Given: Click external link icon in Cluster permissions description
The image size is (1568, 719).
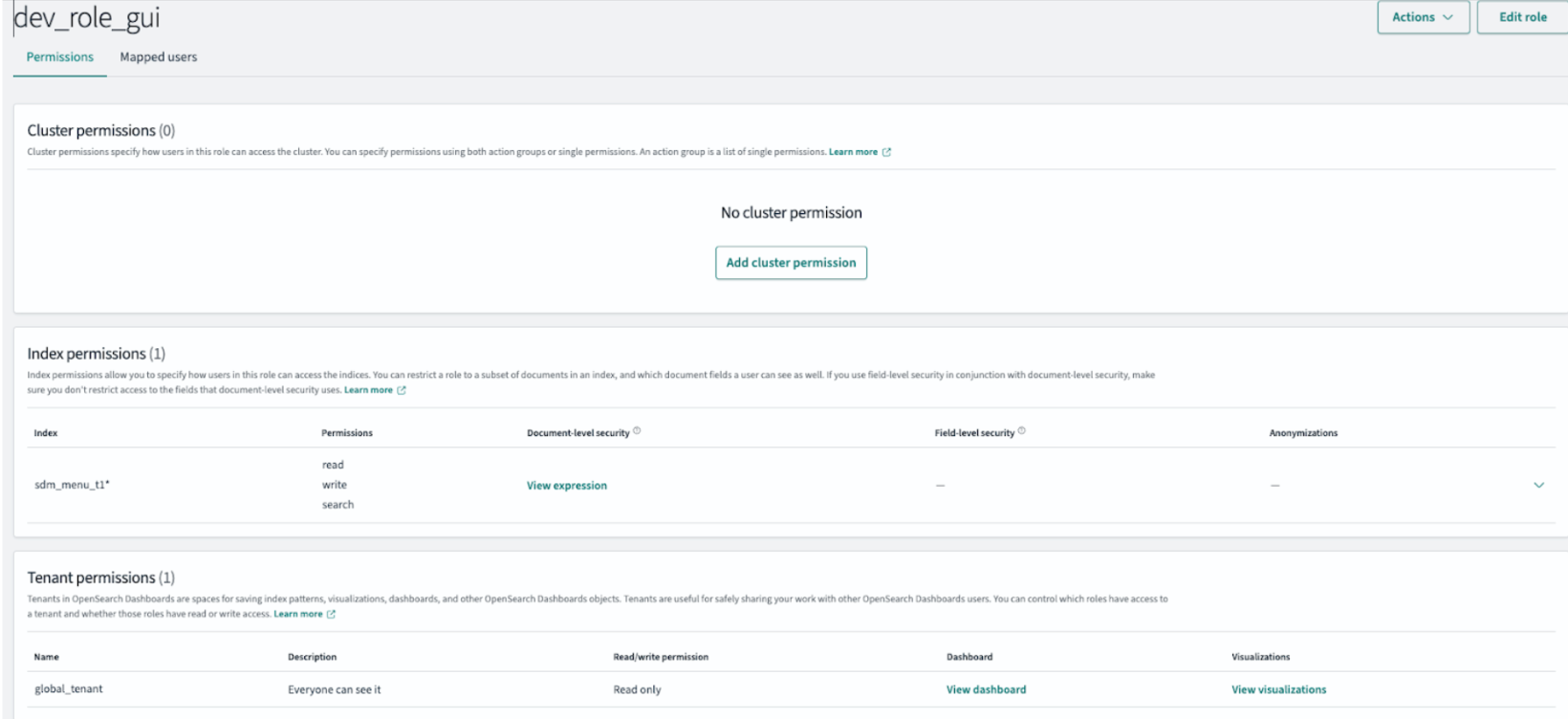Looking at the screenshot, I should pyautogui.click(x=886, y=152).
